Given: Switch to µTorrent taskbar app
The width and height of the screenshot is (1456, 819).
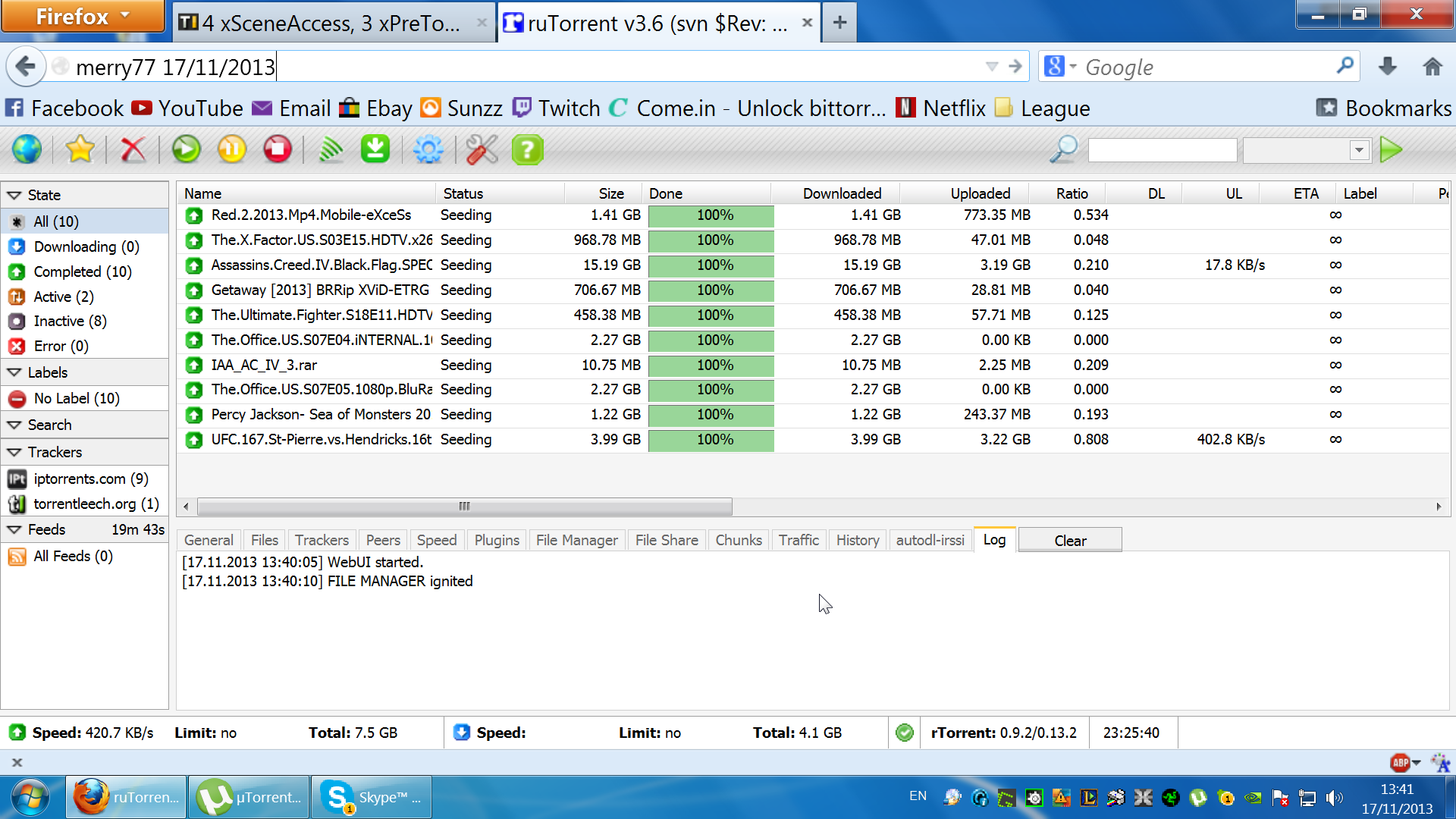Looking at the screenshot, I should click(x=249, y=797).
